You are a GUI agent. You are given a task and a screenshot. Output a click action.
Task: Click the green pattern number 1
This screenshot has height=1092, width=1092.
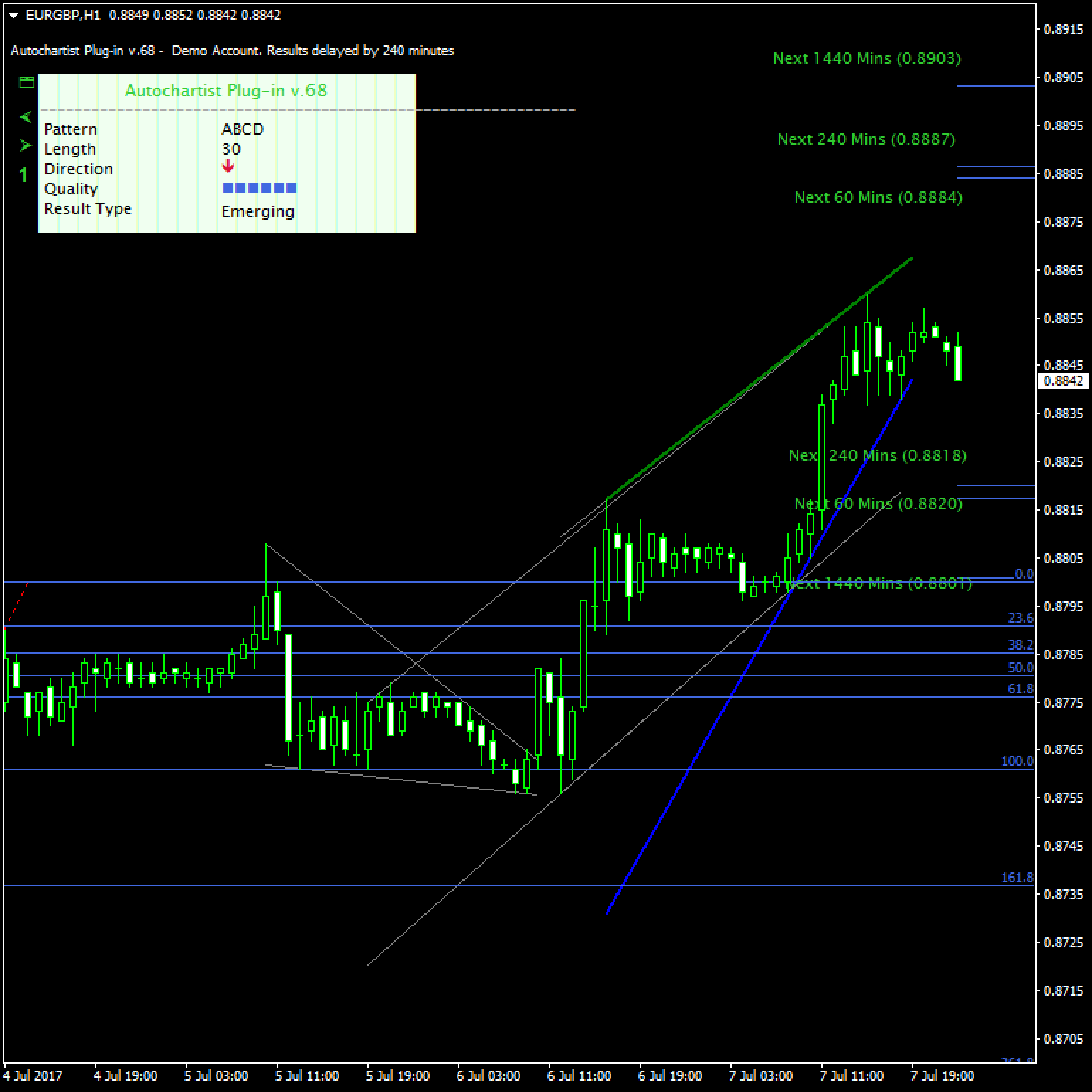[23, 175]
